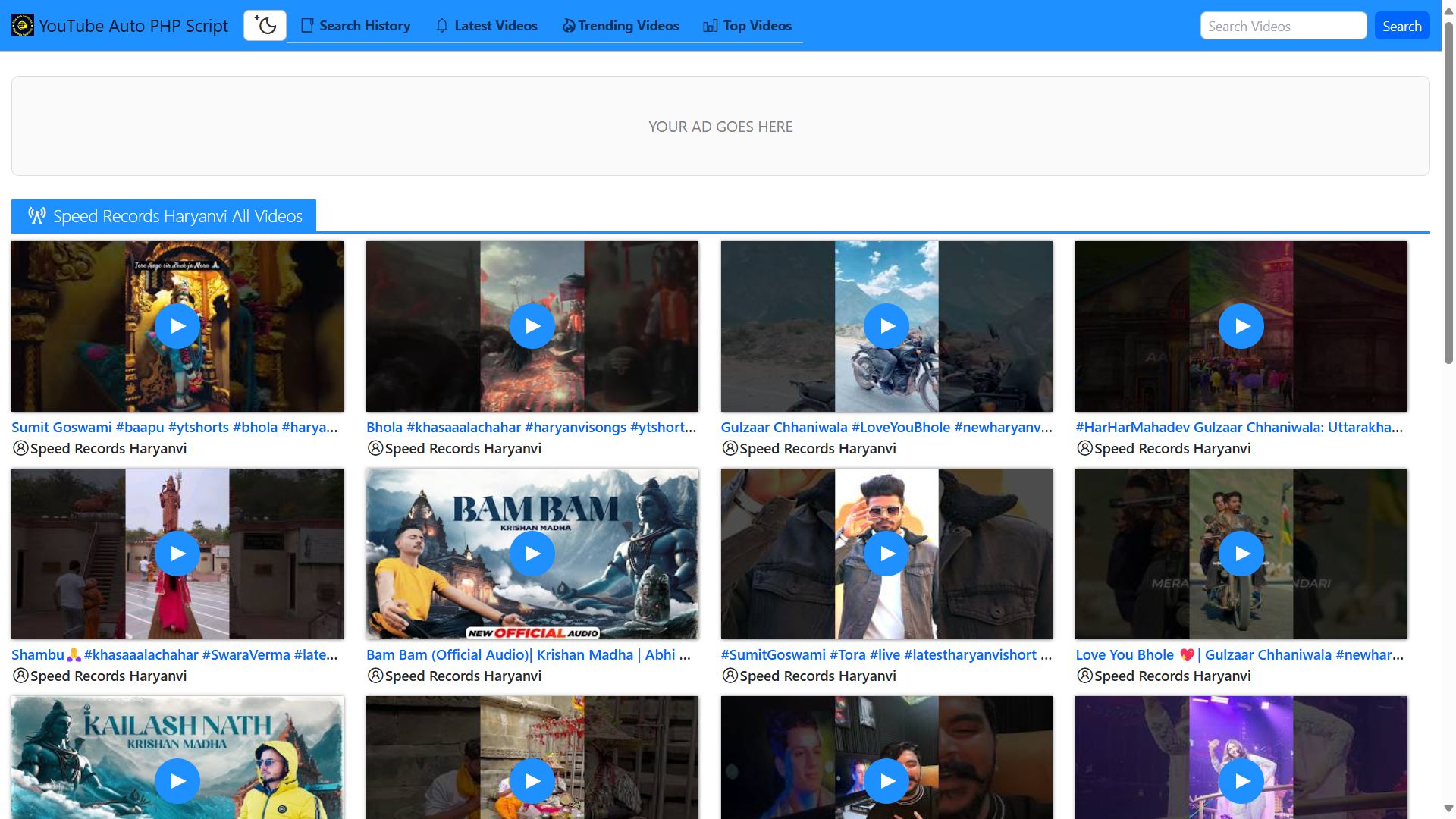Open Trending Videos menu item

click(x=620, y=26)
